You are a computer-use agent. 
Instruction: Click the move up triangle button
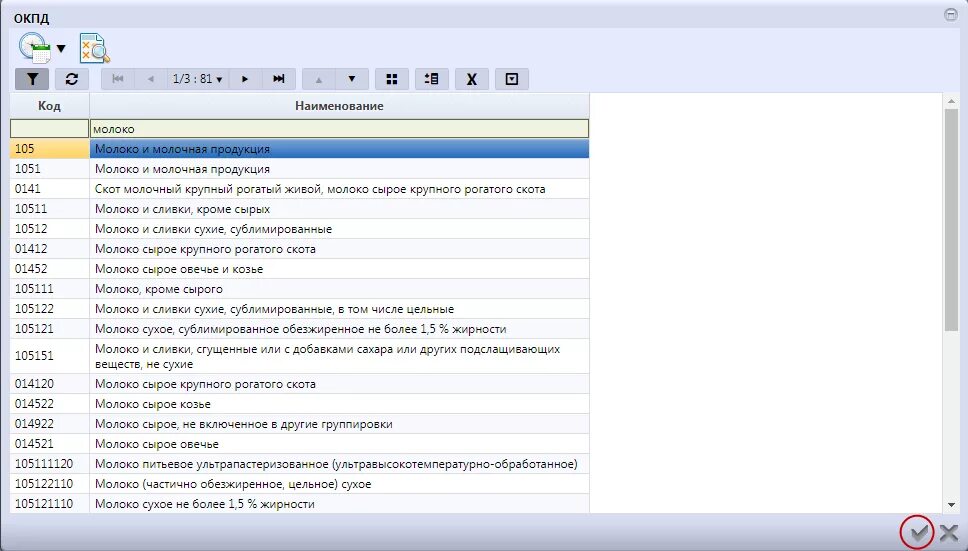319,79
